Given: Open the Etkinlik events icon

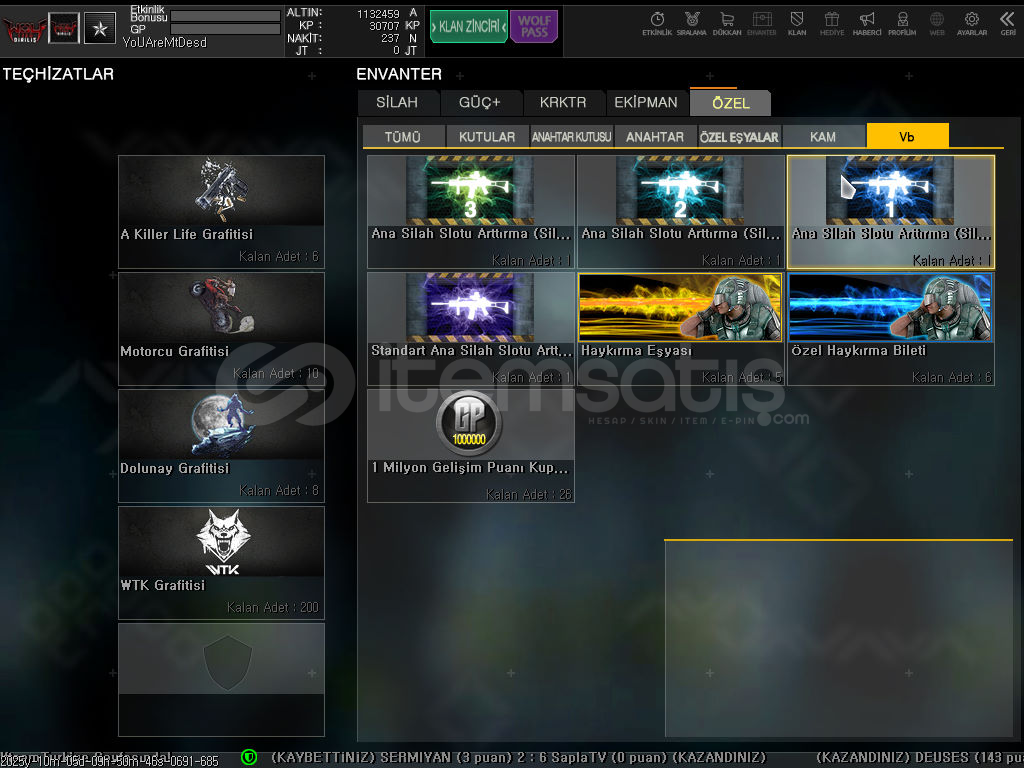Looking at the screenshot, I should pos(657,23).
